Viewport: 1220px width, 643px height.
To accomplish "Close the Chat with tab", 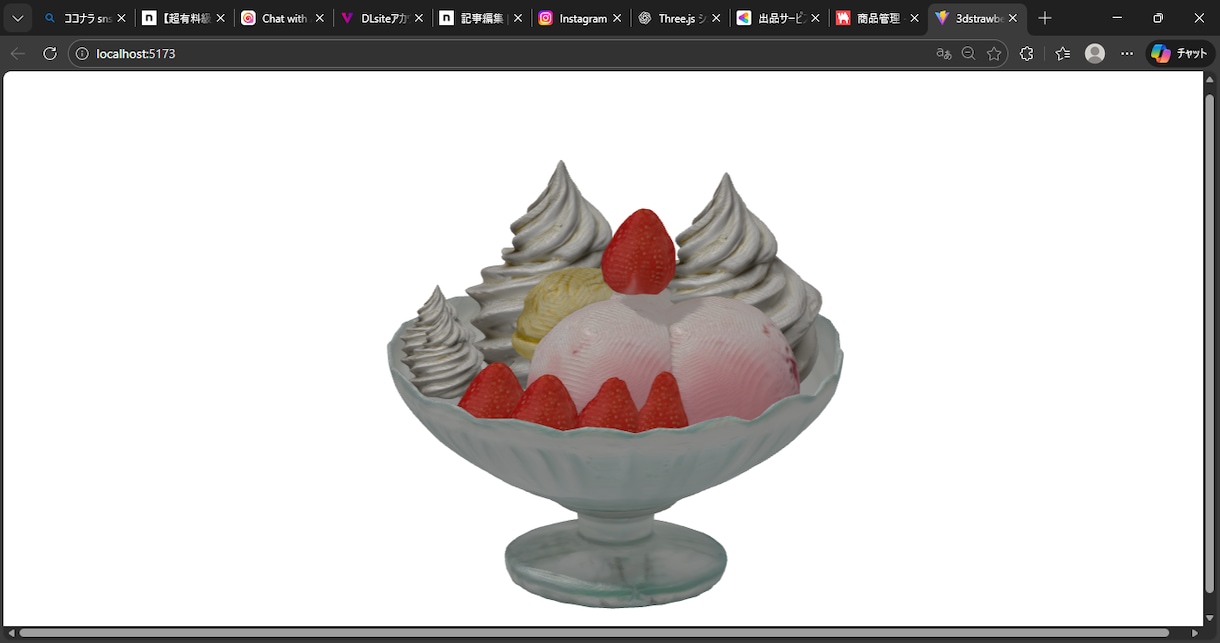I will [x=320, y=18].
